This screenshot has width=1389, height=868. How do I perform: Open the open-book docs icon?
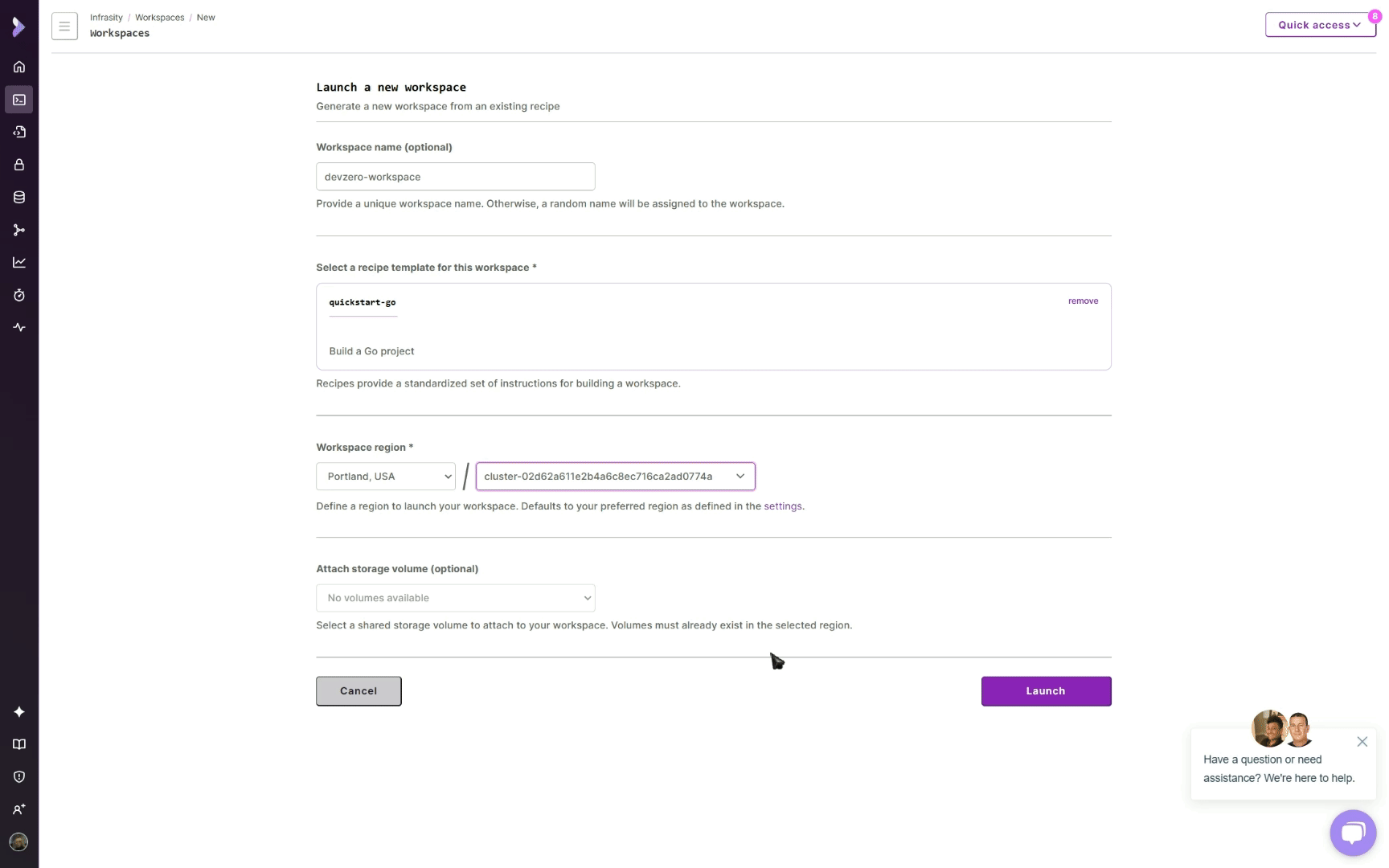[x=19, y=744]
